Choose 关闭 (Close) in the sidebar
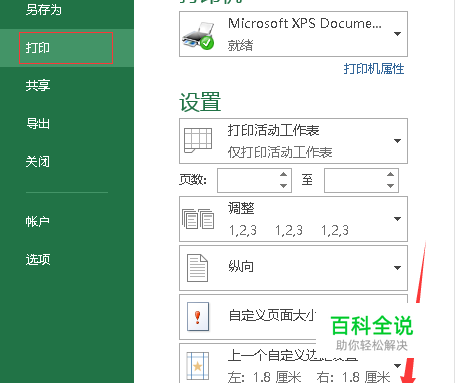The height and width of the screenshot is (383, 455). (x=38, y=162)
